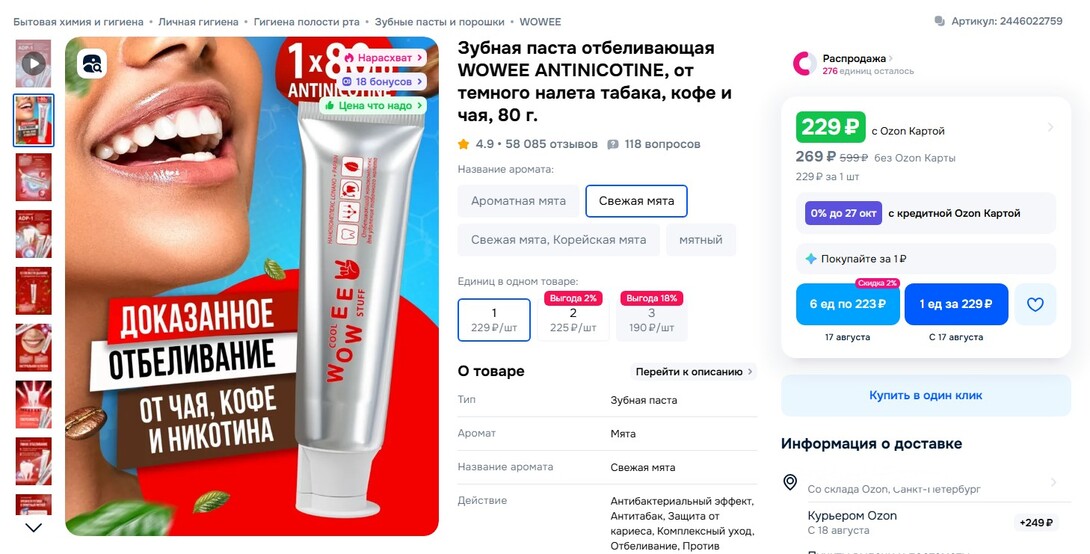Click chat icon next to Артикул

point(940,22)
